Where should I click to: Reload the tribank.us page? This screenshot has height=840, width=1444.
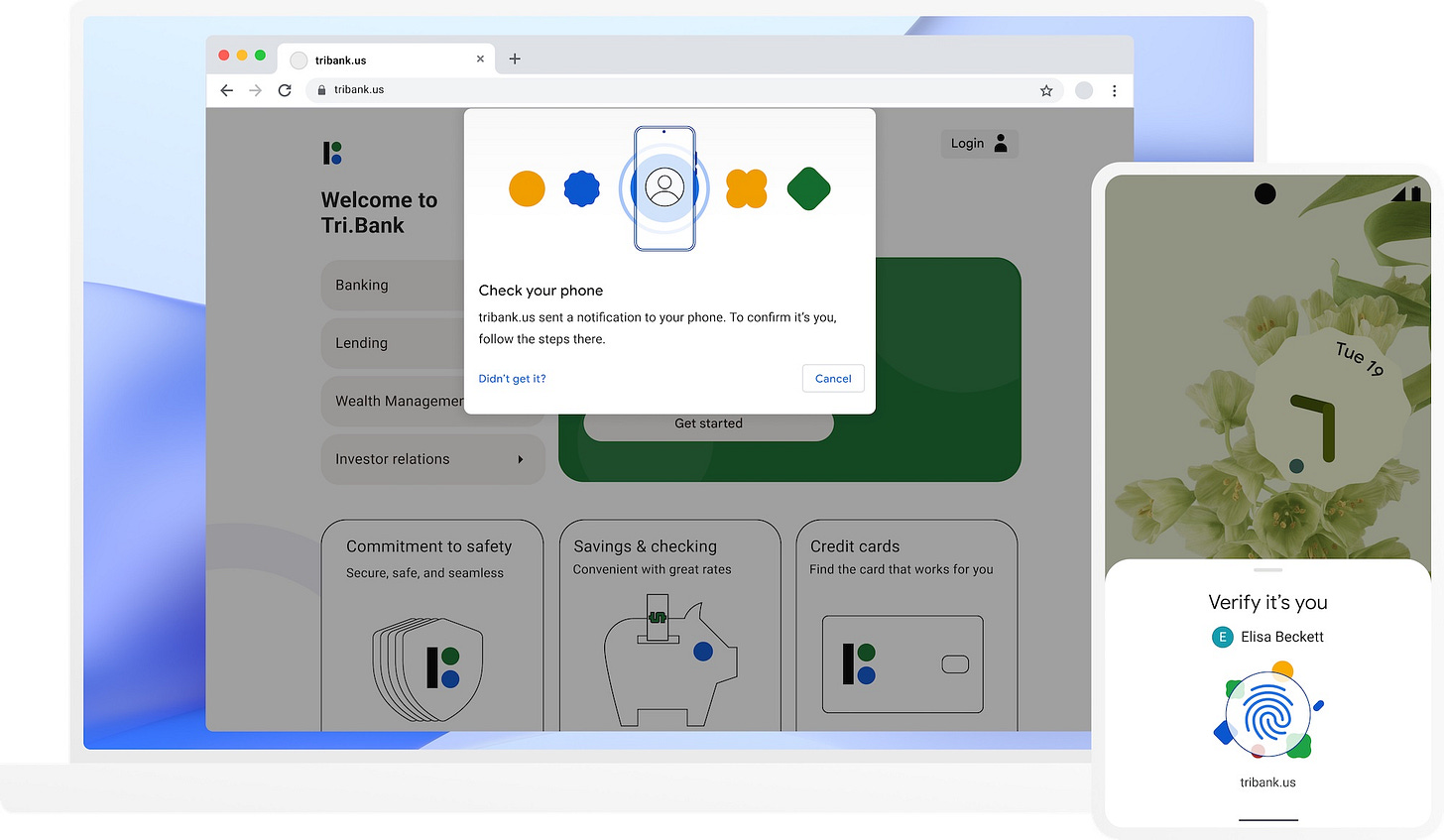(x=285, y=90)
